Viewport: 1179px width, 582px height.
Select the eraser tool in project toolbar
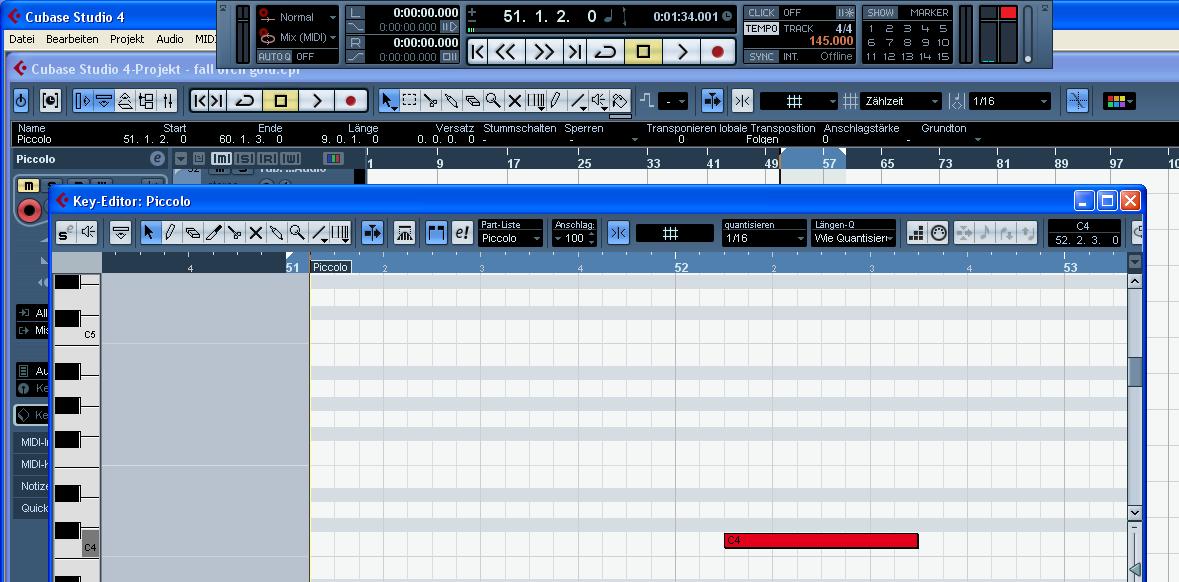[x=472, y=100]
